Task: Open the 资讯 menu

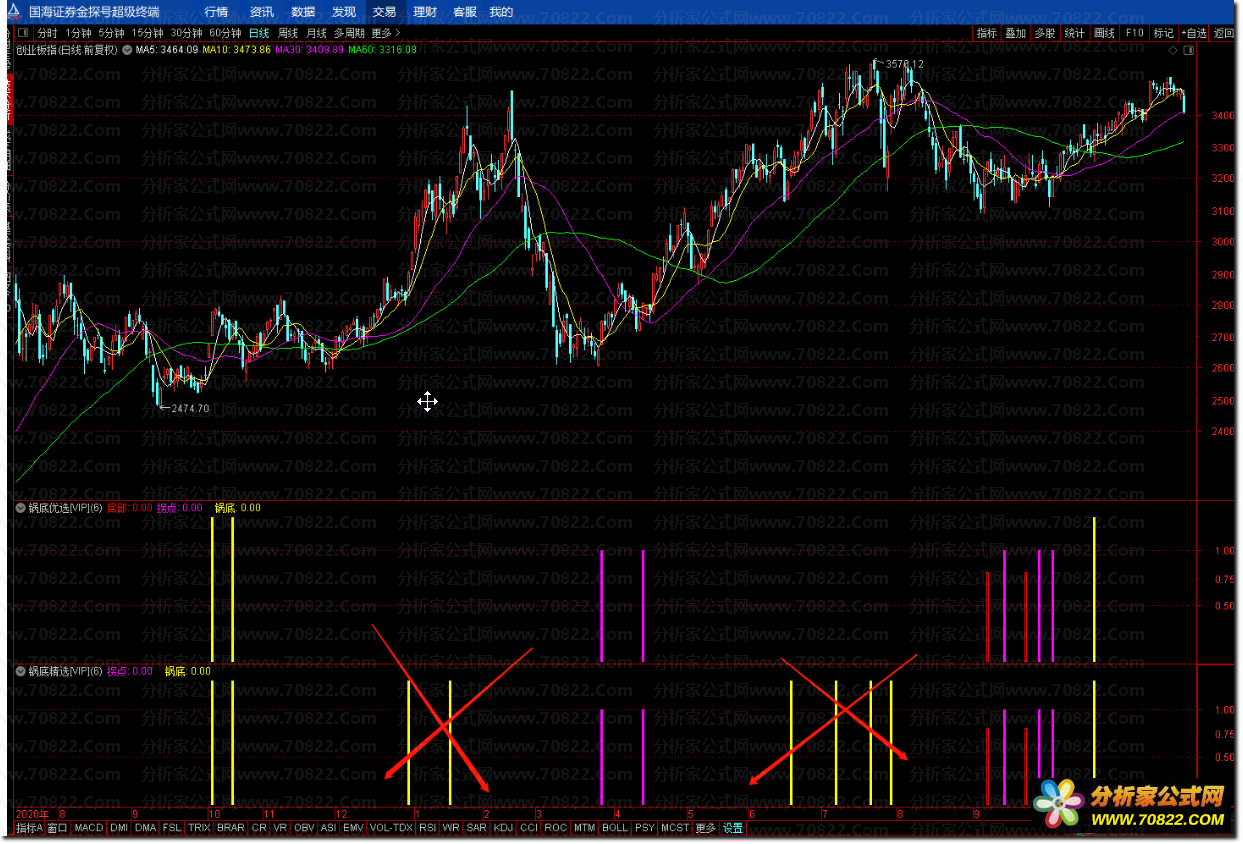Action: (262, 12)
